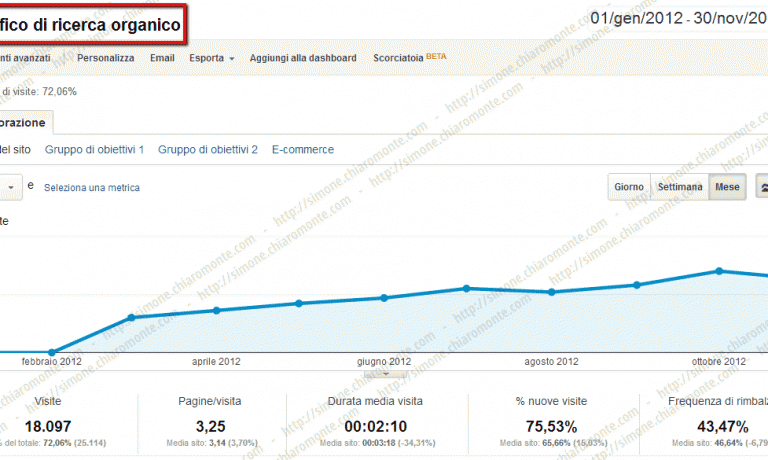Click the Visite value 18.097
Screen dimensions: 768x460
point(48,427)
